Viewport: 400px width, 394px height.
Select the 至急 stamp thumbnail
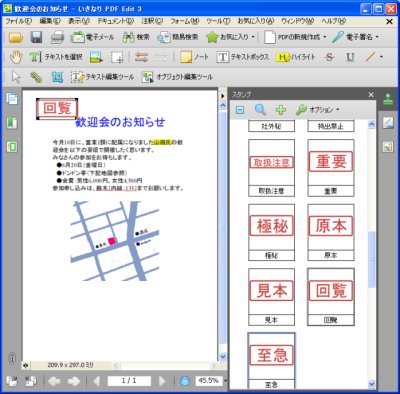pos(272,361)
